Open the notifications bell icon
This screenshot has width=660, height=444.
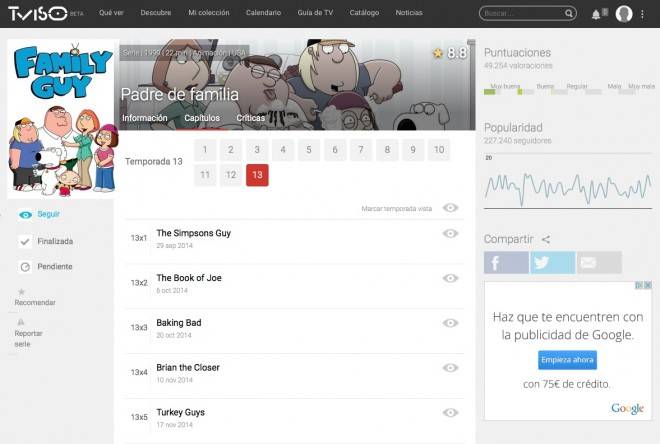[x=596, y=15]
